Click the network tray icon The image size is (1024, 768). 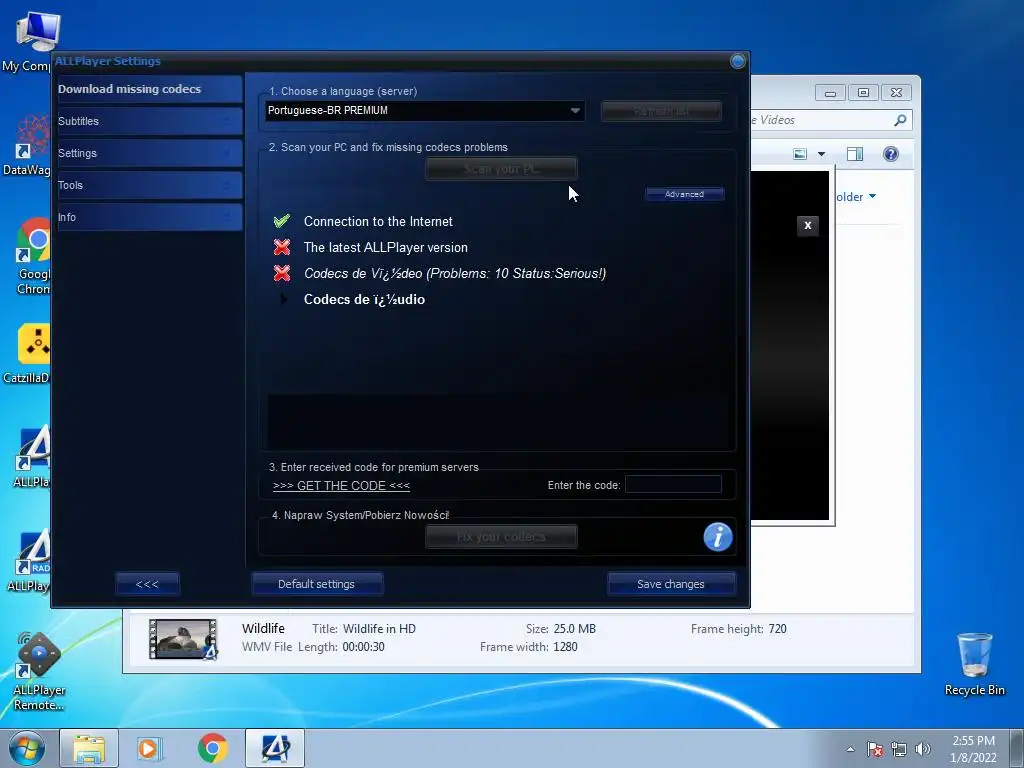[x=899, y=750]
